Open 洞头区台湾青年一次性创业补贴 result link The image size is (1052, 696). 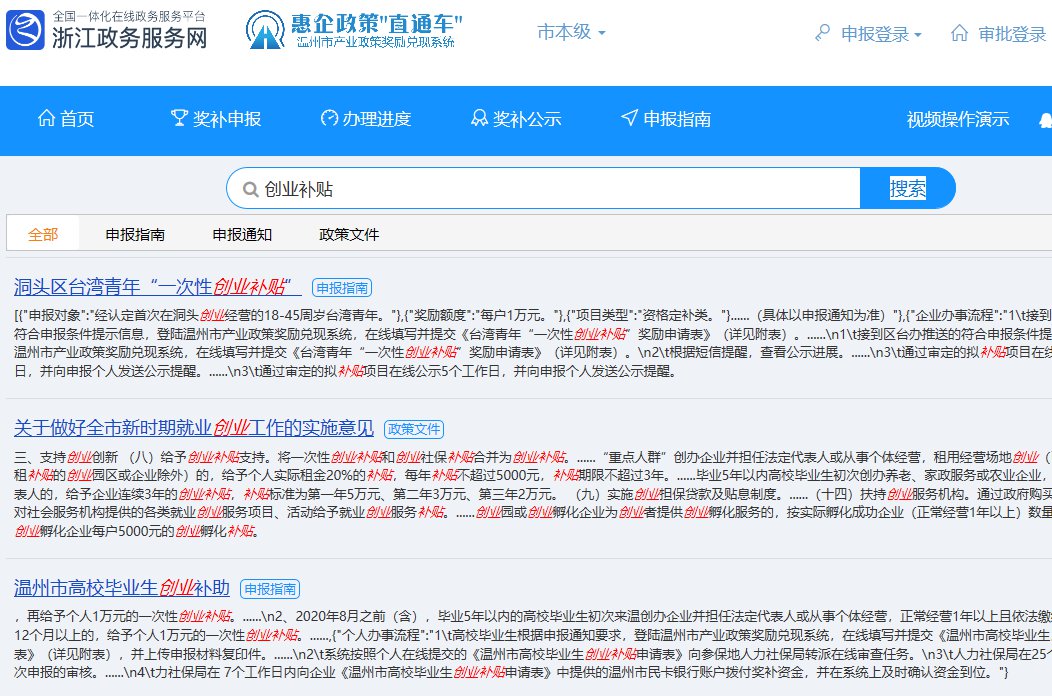pos(157,287)
